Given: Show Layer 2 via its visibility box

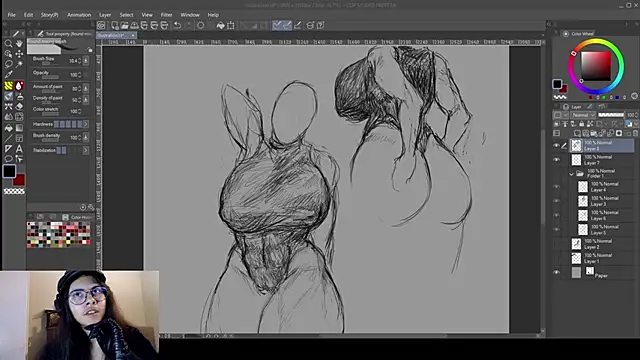Looking at the screenshot, I should tap(556, 244).
